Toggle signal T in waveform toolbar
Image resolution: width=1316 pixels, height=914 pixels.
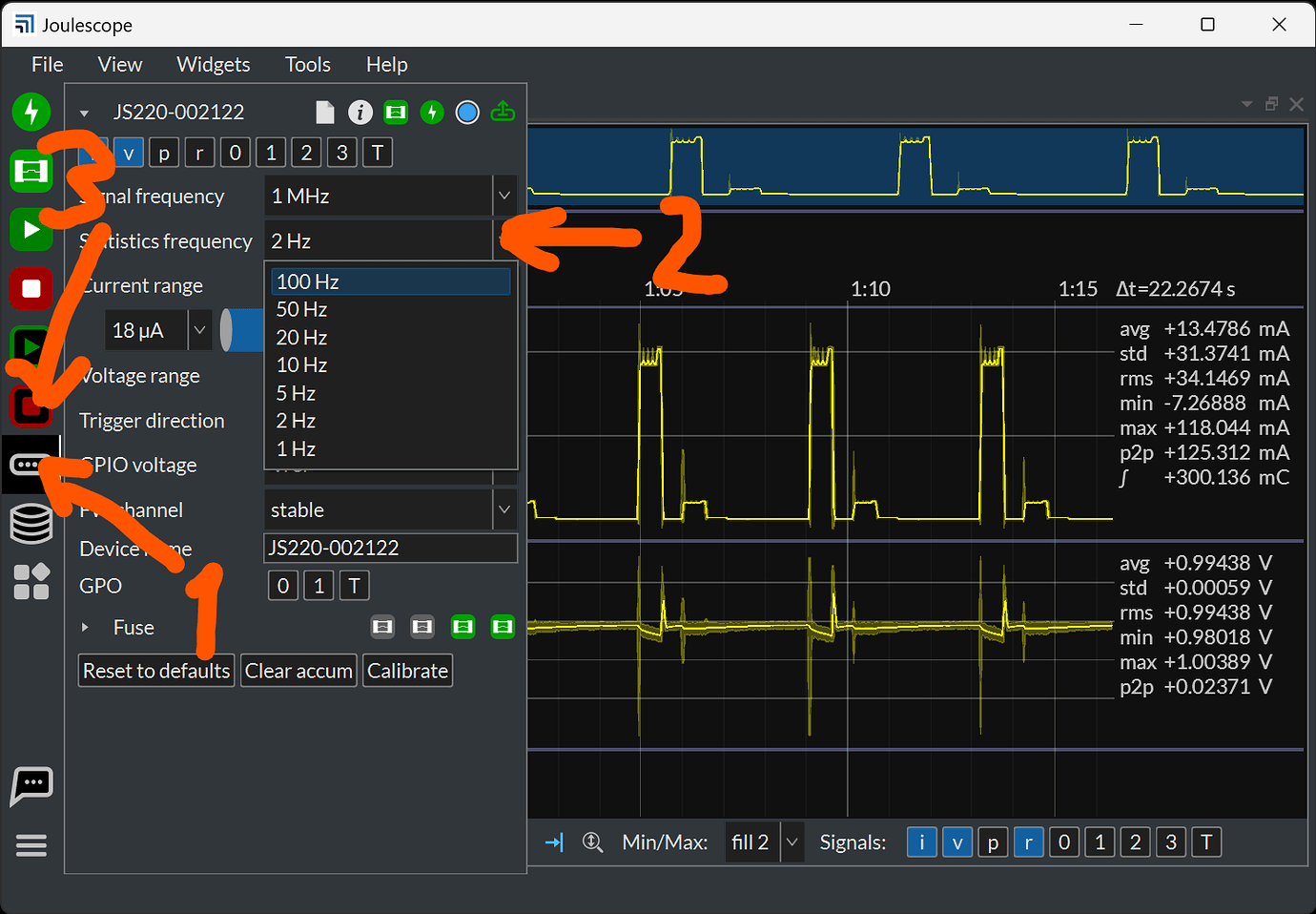pos(1206,842)
